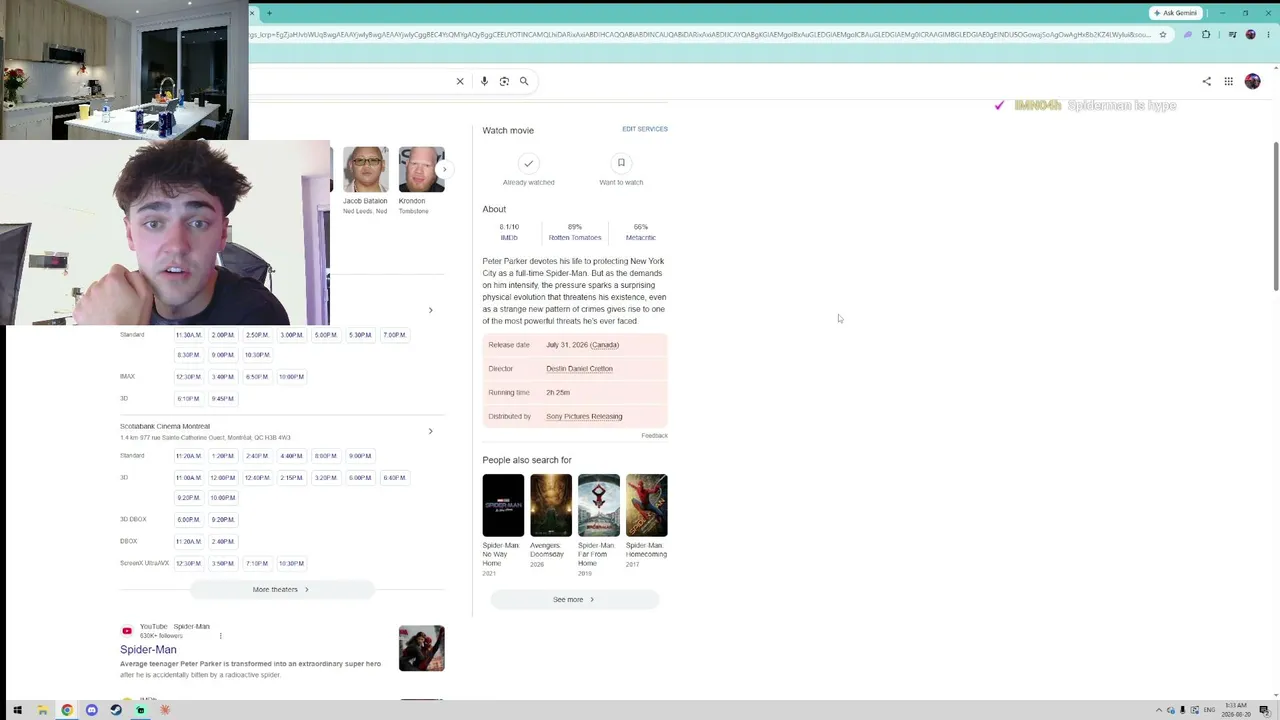Open the Spider-Man YouTube result thumbnail
The width and height of the screenshot is (1280, 720).
pyautogui.click(x=421, y=649)
